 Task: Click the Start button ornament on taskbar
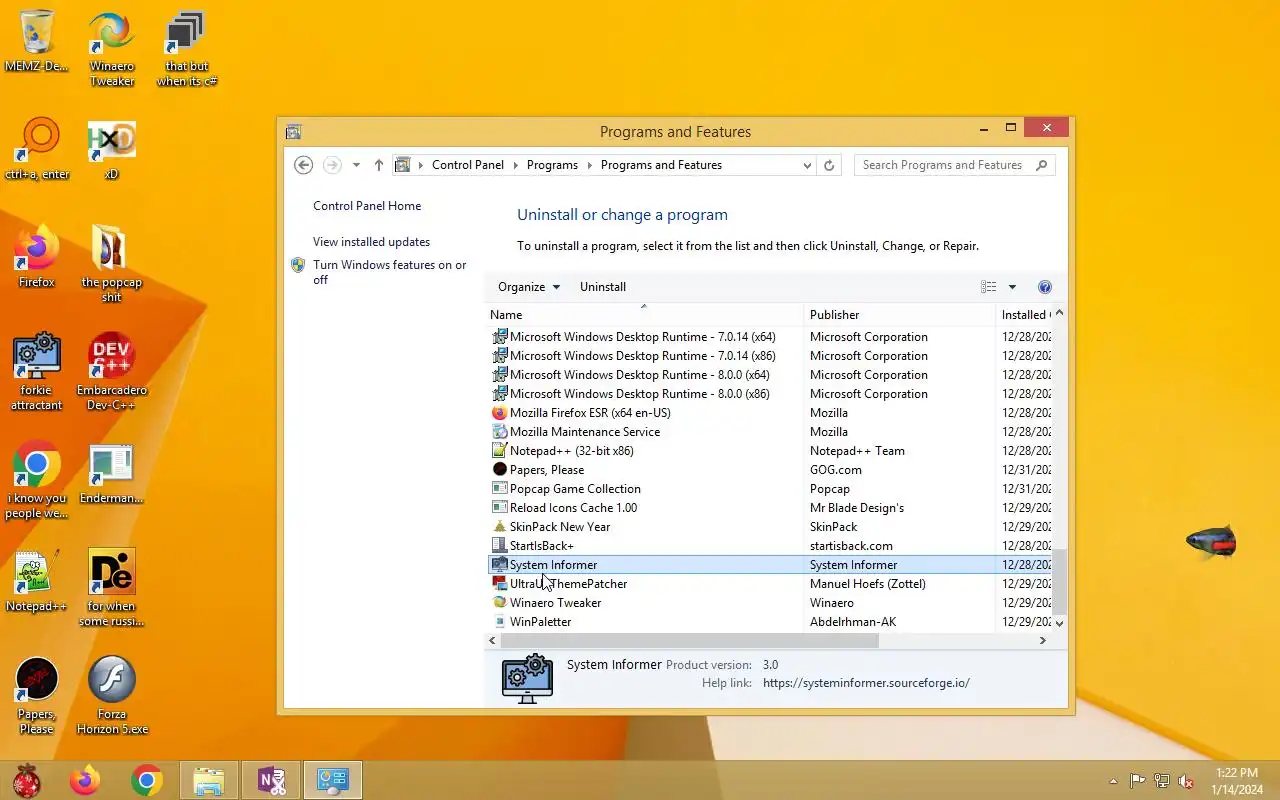(x=26, y=780)
